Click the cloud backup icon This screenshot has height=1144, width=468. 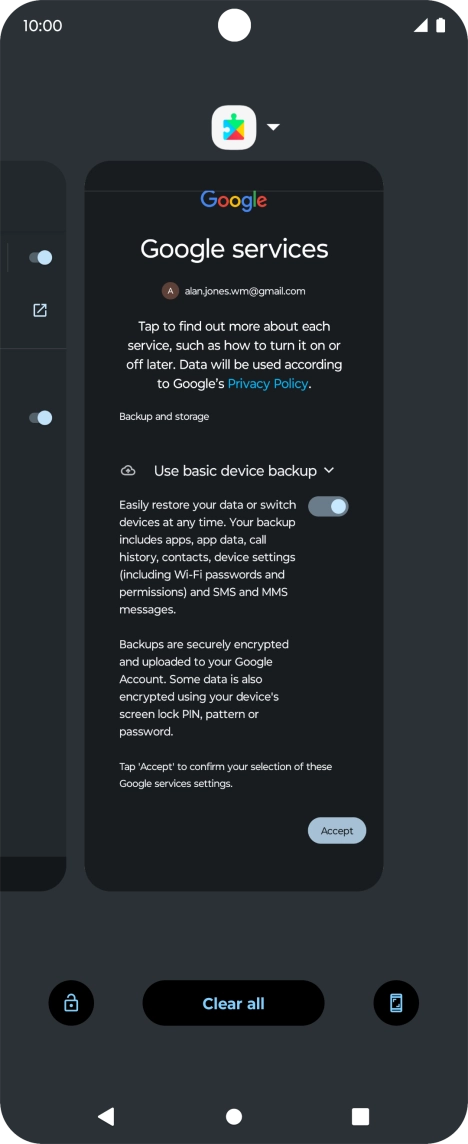(128, 471)
